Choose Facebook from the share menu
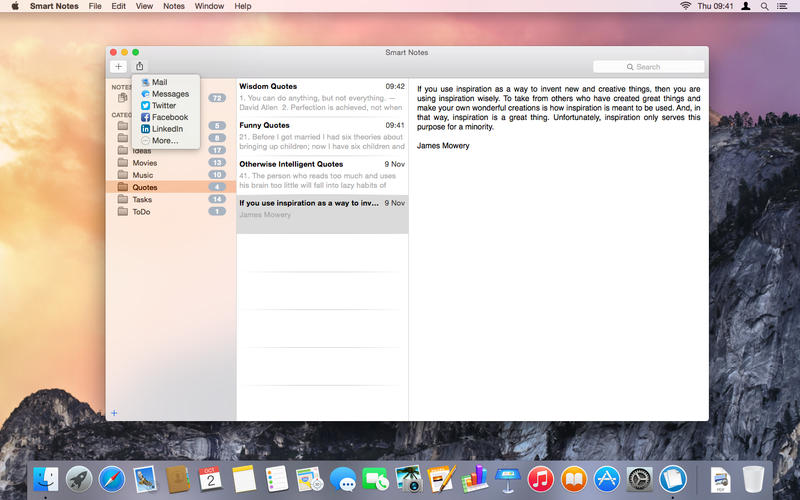The width and height of the screenshot is (800, 500). (x=166, y=117)
